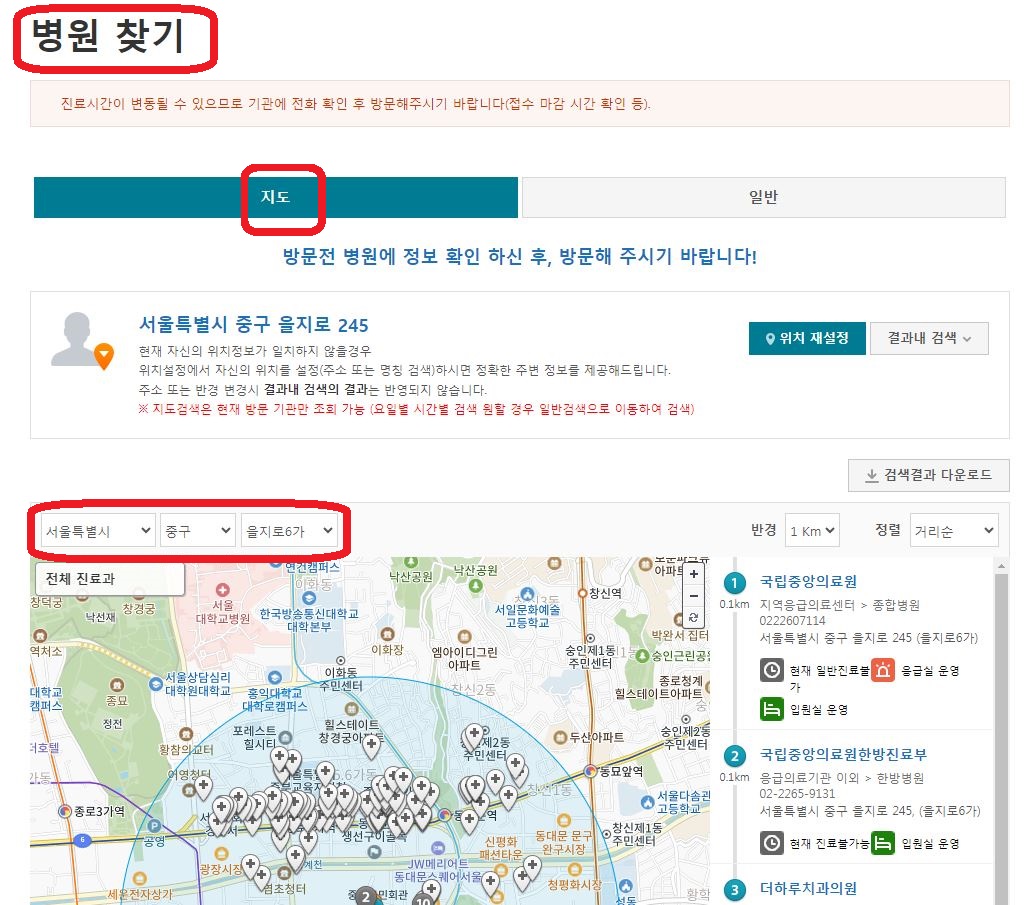Open the 정렬 거리순 sort dropdown
This screenshot has width=1027, height=905.
click(953, 529)
